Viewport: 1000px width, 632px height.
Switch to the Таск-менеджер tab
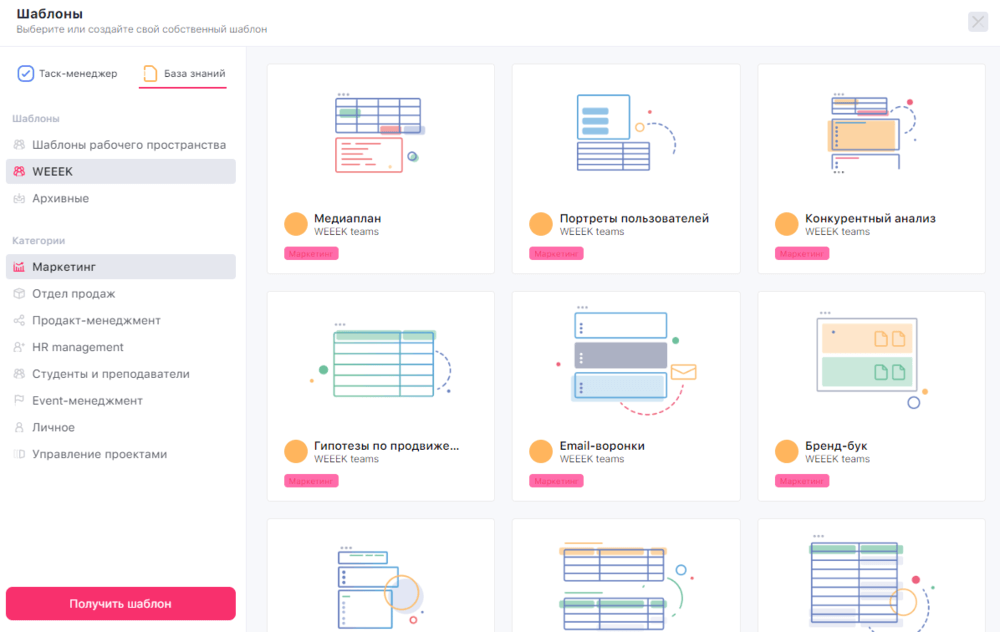coord(68,73)
